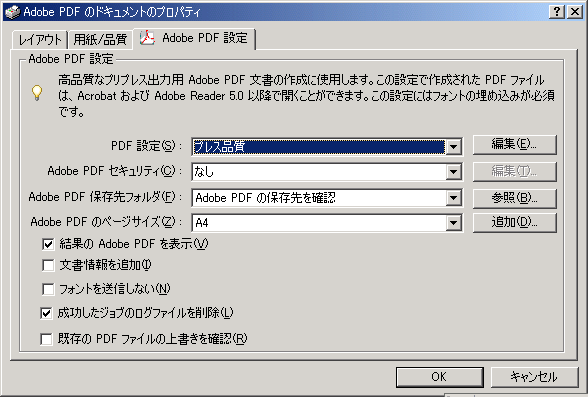This screenshot has height=397, width=588.
Task: Open the PDF 設定 dropdown arrow
Action: 453,147
